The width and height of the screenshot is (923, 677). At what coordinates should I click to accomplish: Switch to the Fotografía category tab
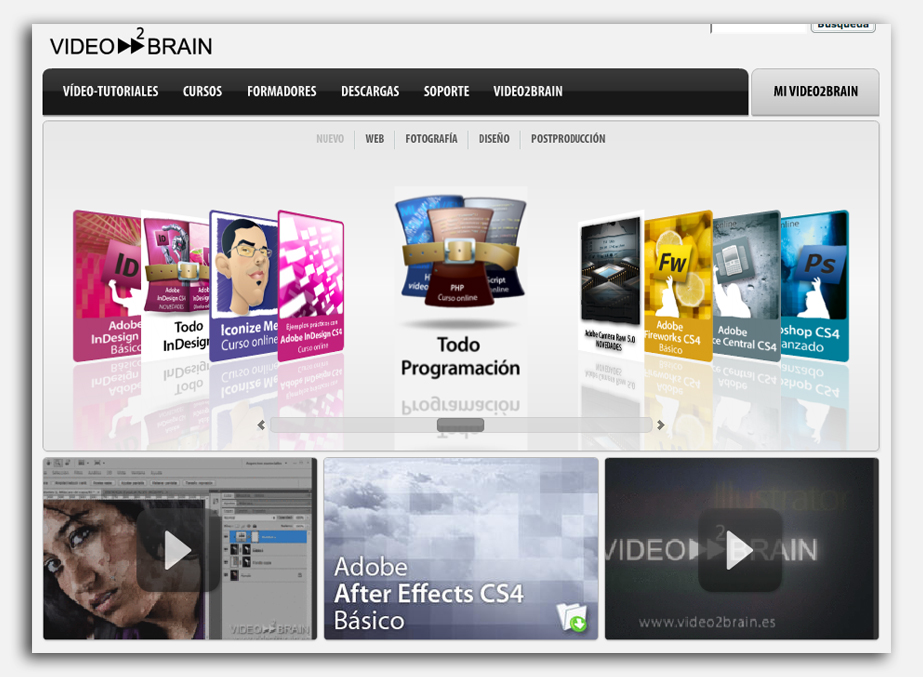[431, 139]
